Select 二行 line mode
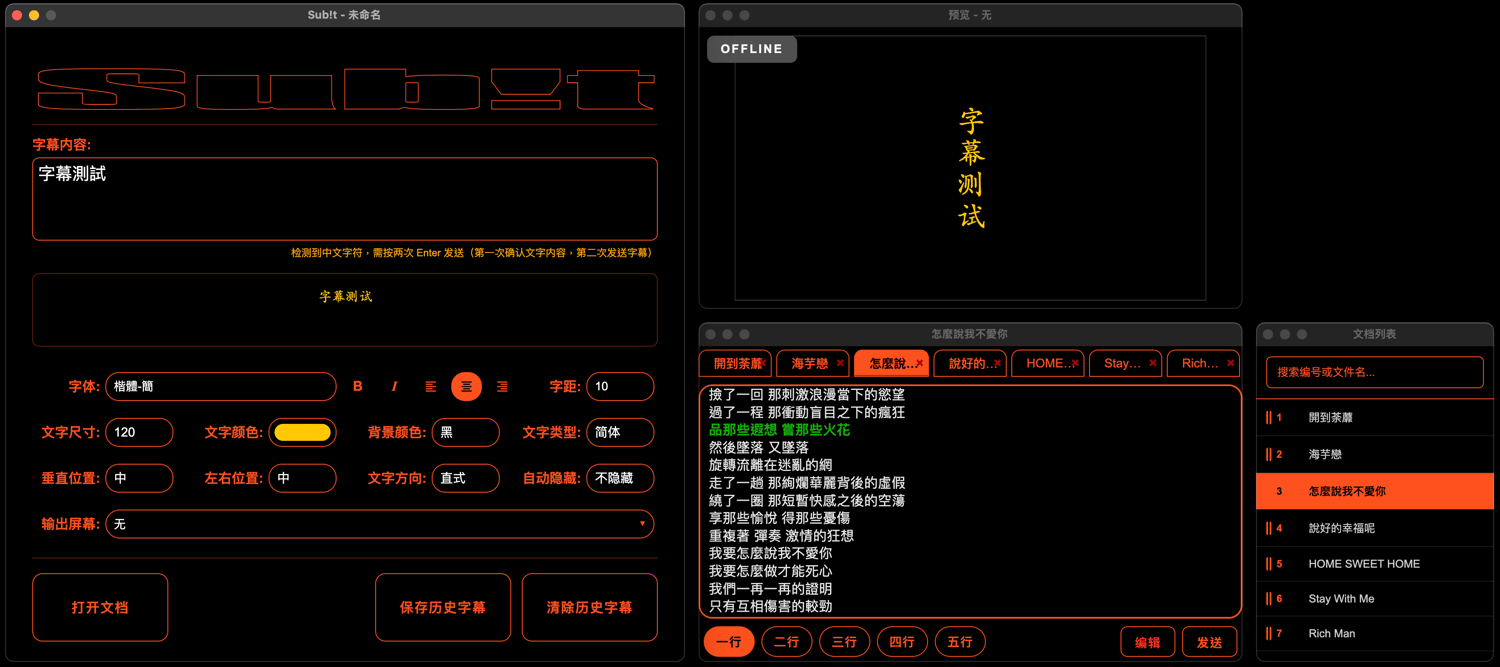Screen dimensions: 1500x667 [x=787, y=642]
